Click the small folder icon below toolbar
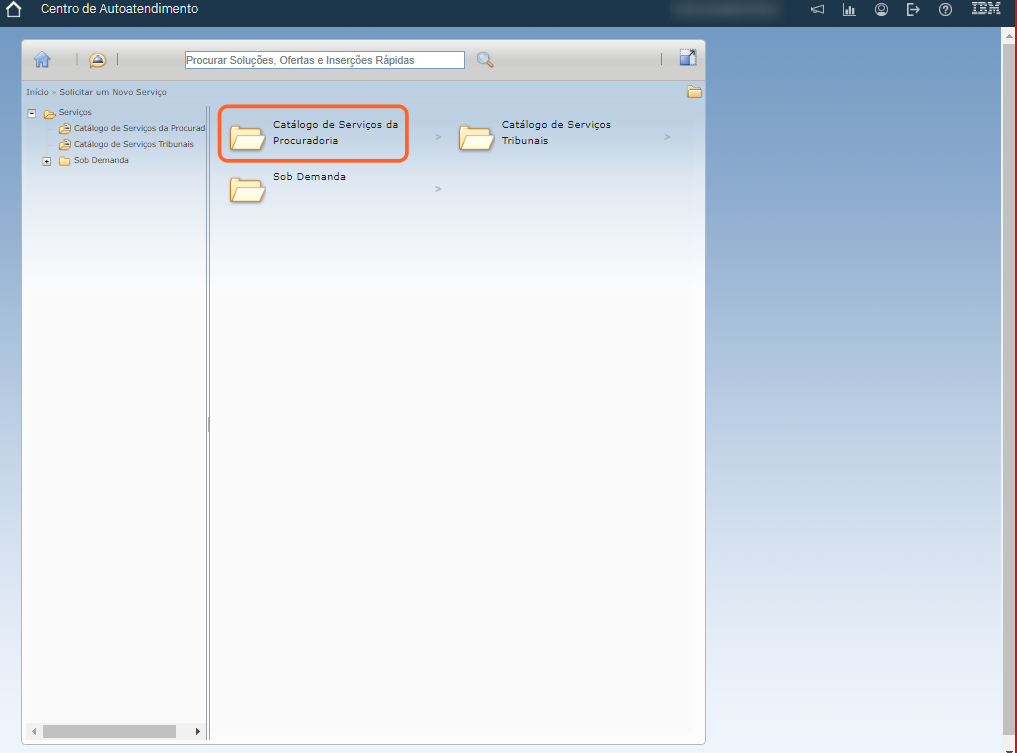Viewport: 1017px width, 753px height. [x=694, y=92]
